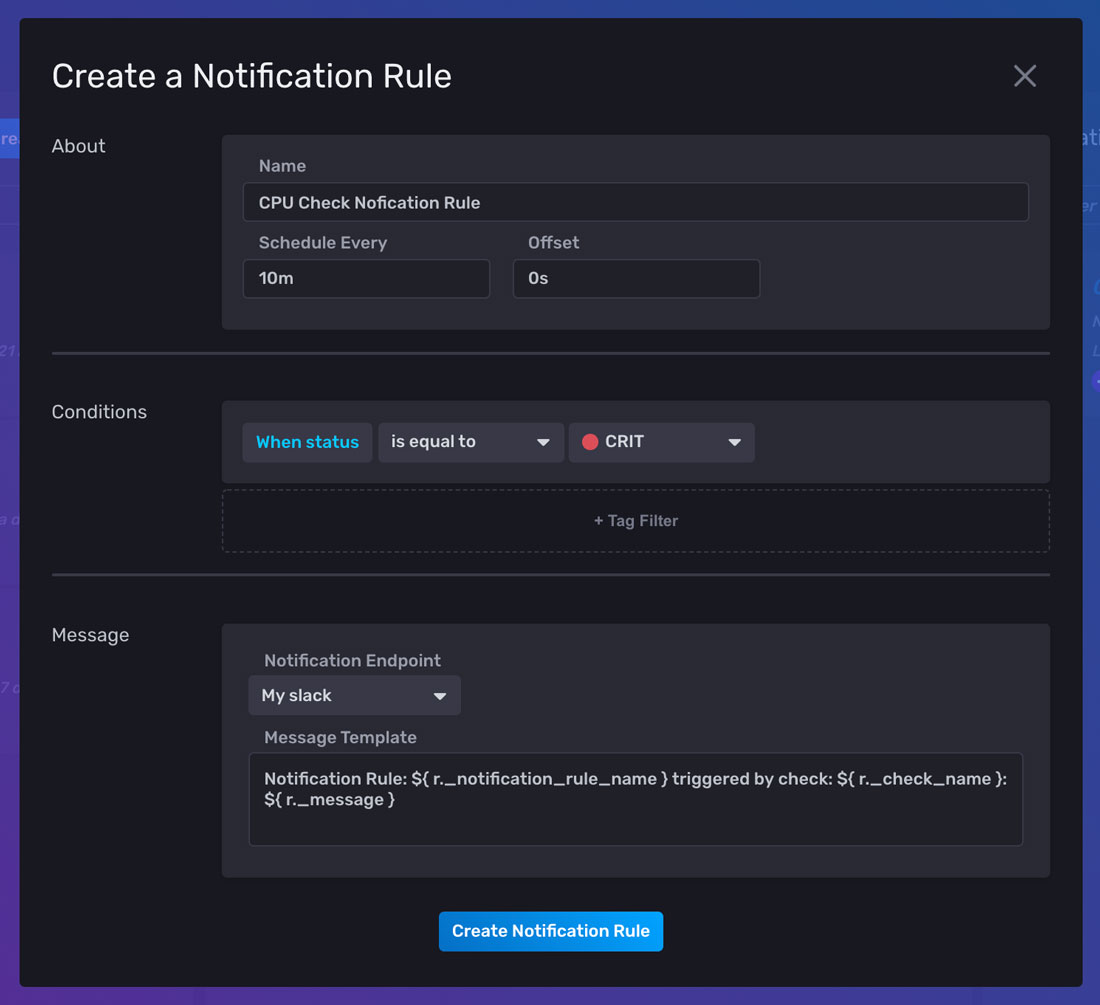Click the Offset input showing 0s
1100x1005 pixels.
coord(637,278)
